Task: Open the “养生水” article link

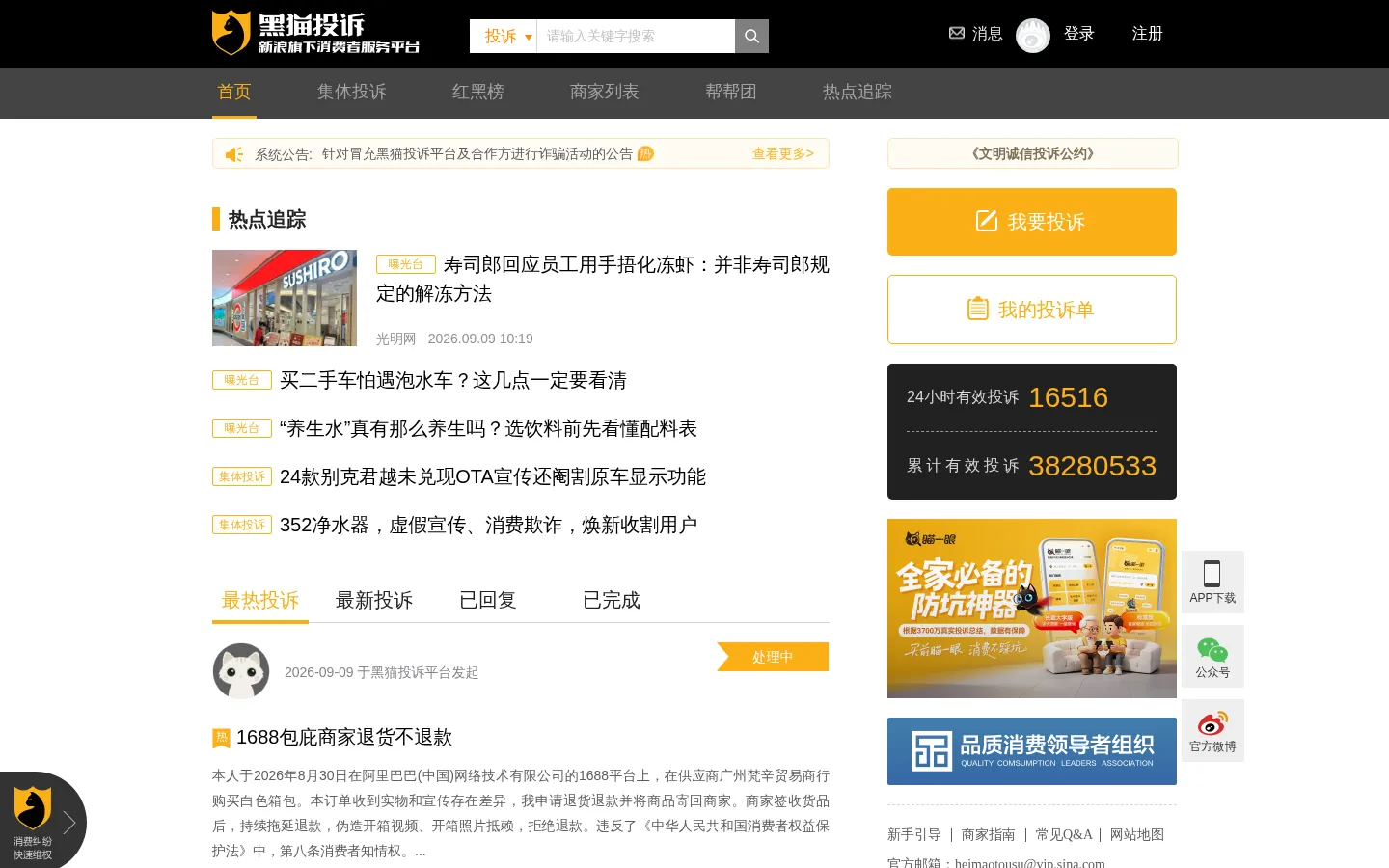Action: pos(488,428)
